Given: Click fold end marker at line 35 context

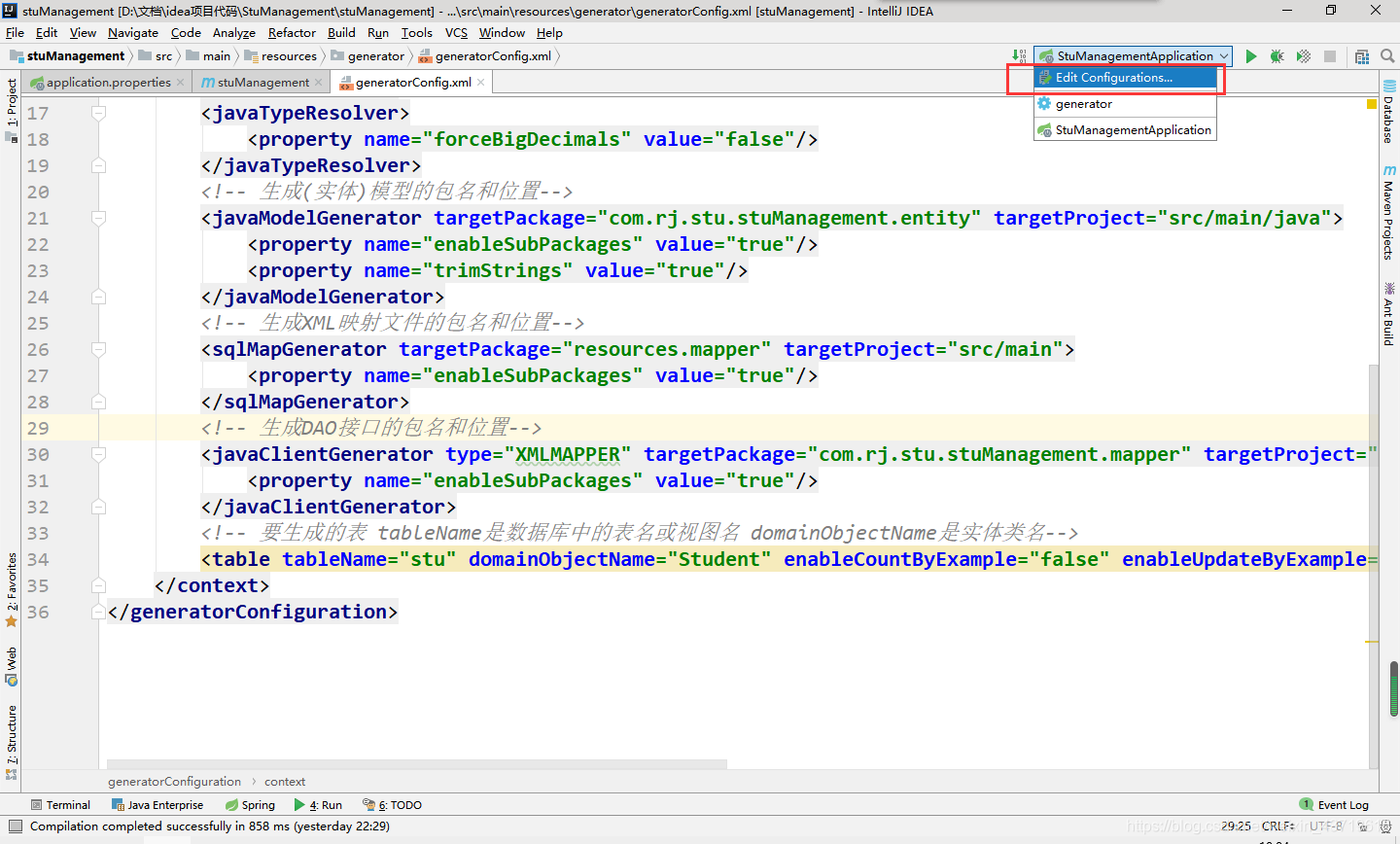Looking at the screenshot, I should pyautogui.click(x=98, y=585).
